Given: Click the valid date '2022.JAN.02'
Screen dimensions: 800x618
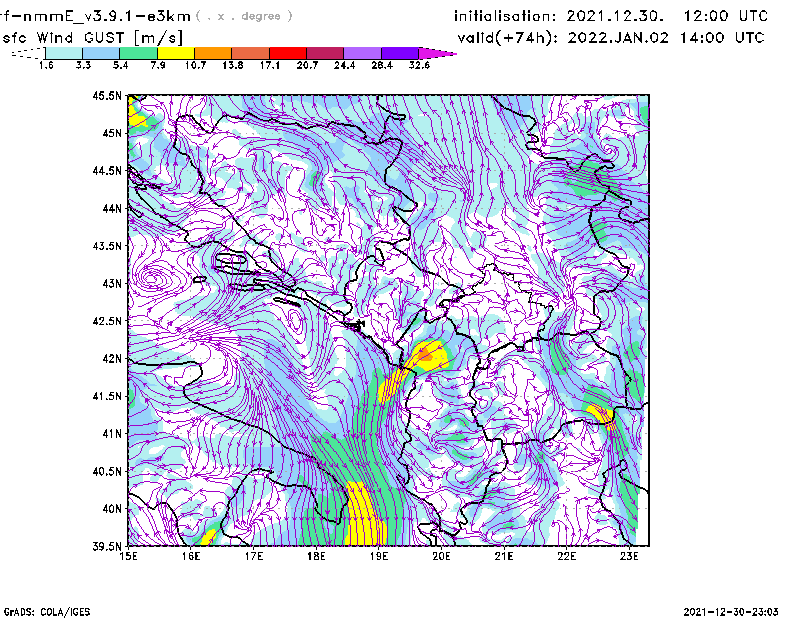Looking at the screenshot, I should pos(618,38).
